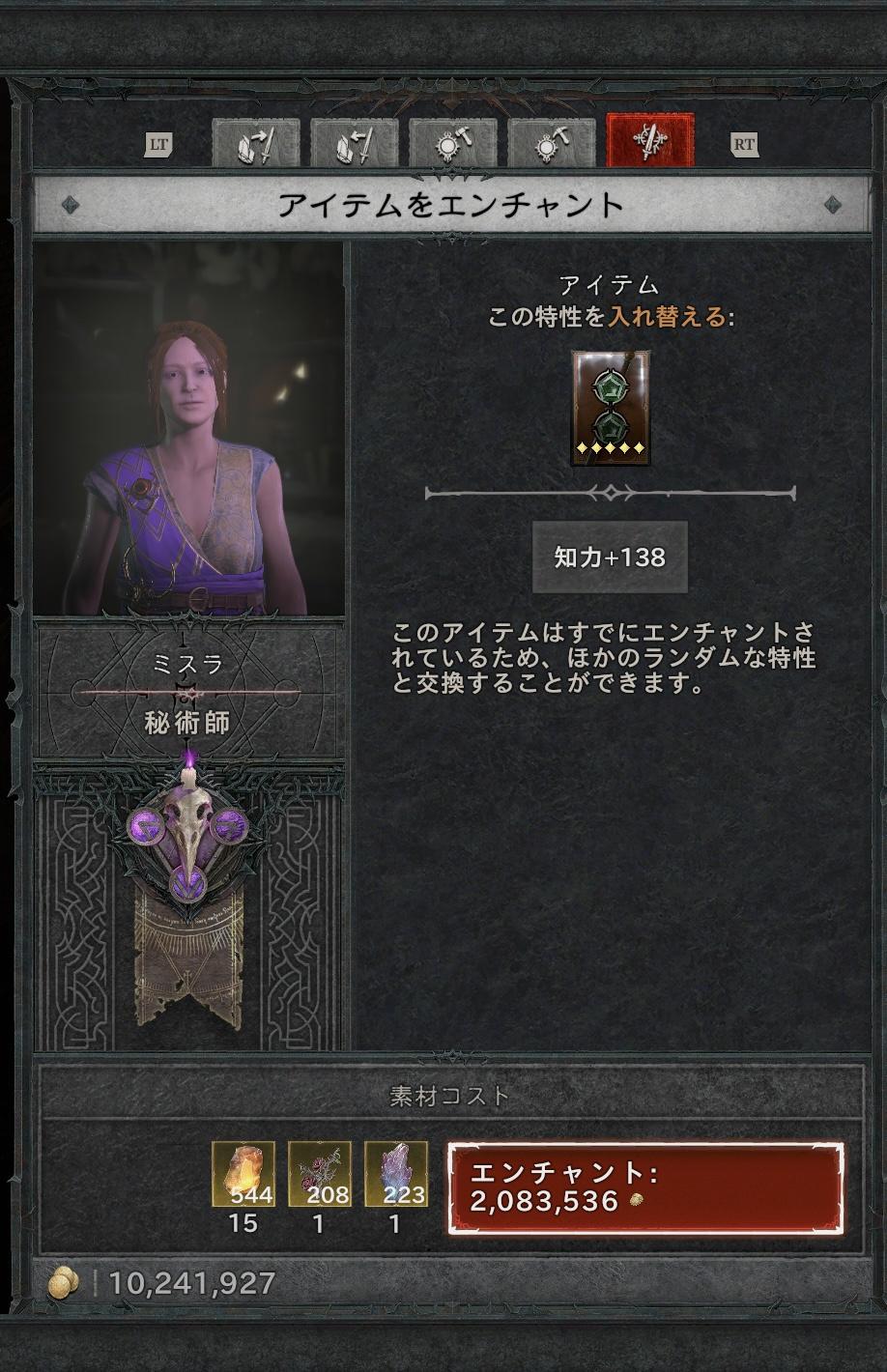This screenshot has height=1372, width=887.
Task: Click the エンチャント 2,083,536 gold button
Action: pos(644,1188)
